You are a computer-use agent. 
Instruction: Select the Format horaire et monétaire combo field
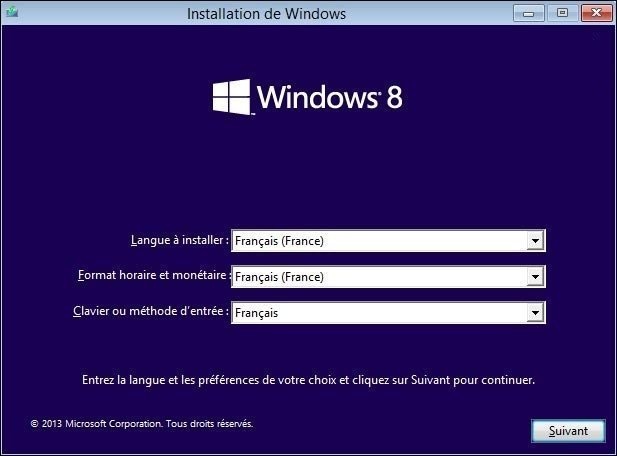pyautogui.click(x=388, y=277)
